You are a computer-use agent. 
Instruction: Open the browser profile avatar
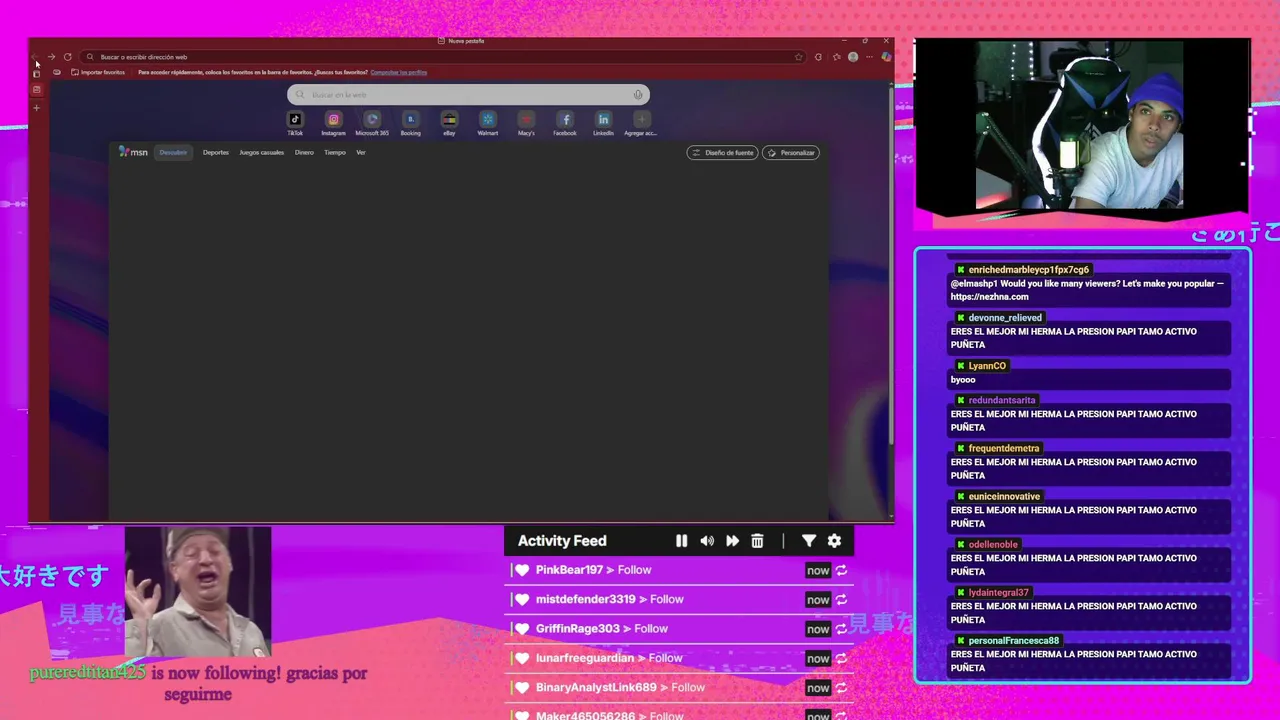tap(853, 57)
